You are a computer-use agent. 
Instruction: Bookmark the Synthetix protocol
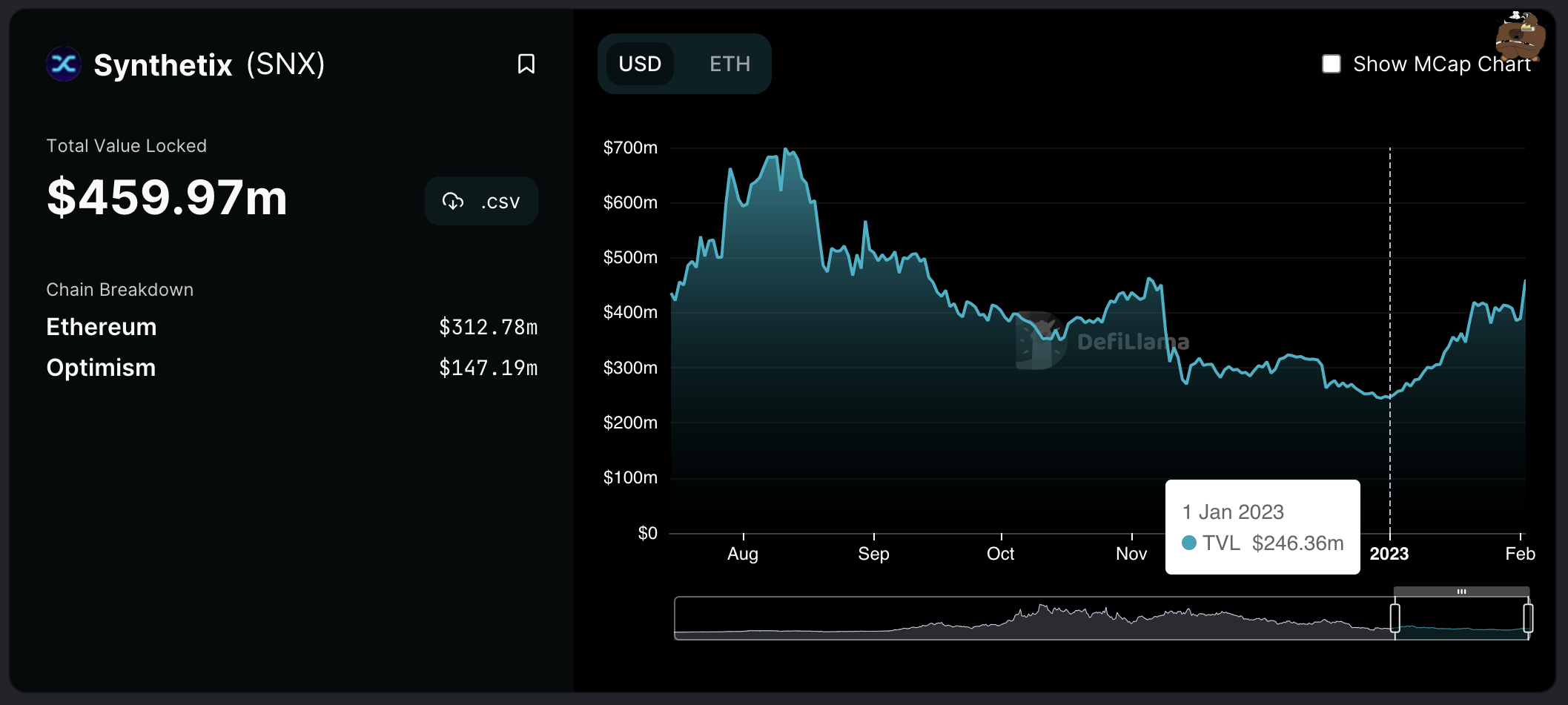[x=526, y=64]
